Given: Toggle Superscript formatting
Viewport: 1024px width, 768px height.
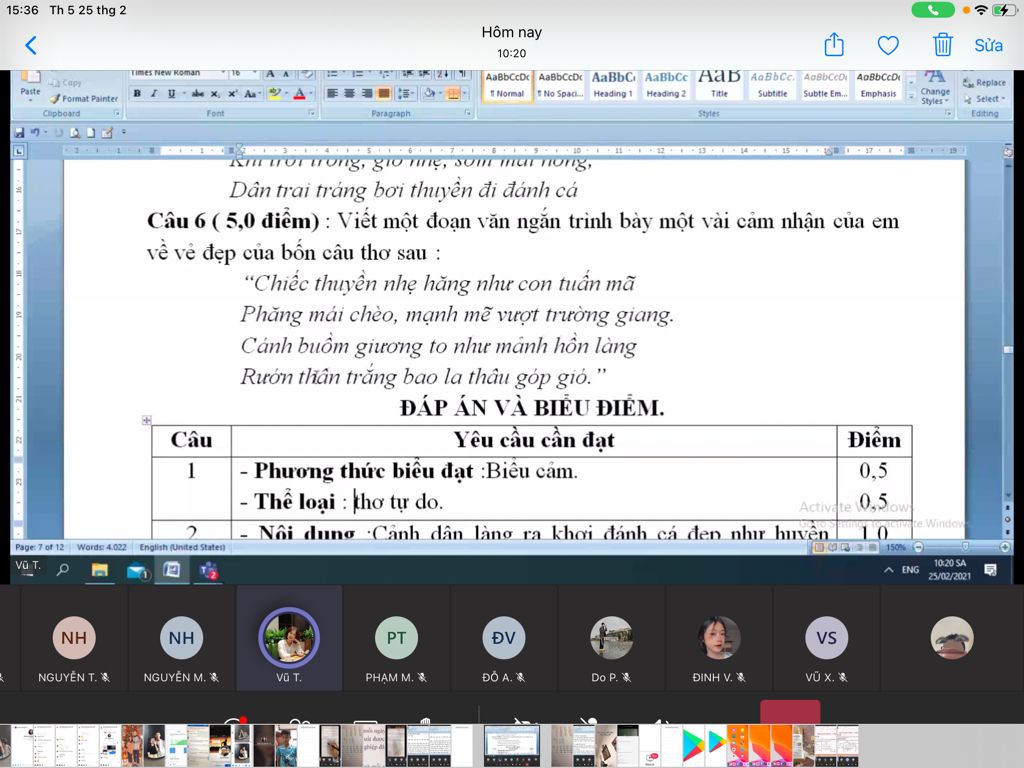Looking at the screenshot, I should click(x=232, y=93).
